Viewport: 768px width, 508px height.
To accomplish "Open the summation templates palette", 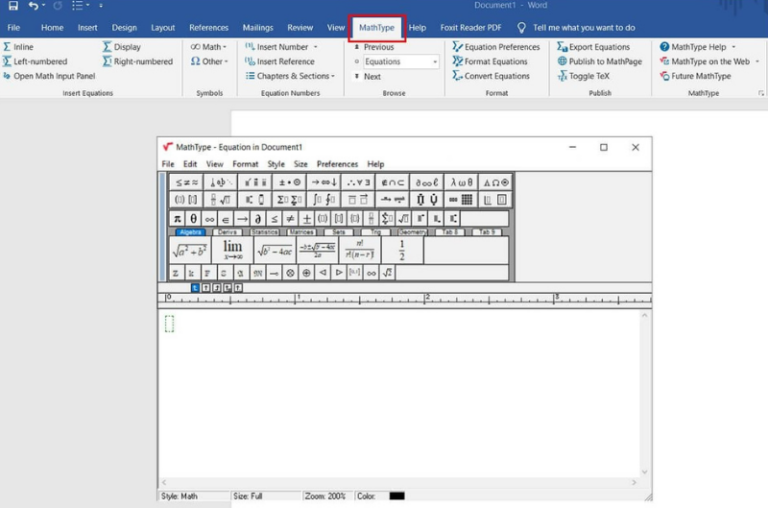I will (289, 199).
